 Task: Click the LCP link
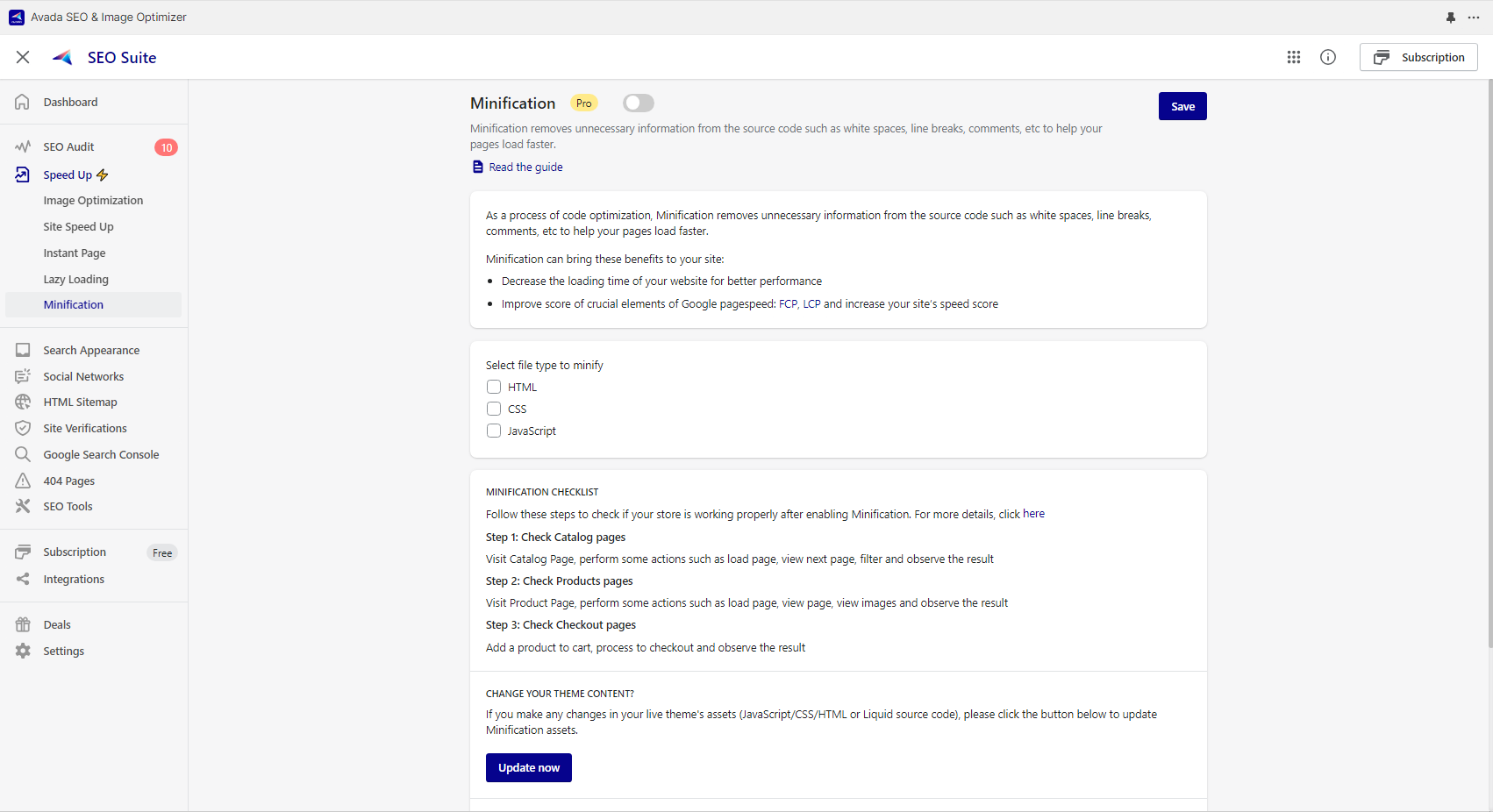811,304
